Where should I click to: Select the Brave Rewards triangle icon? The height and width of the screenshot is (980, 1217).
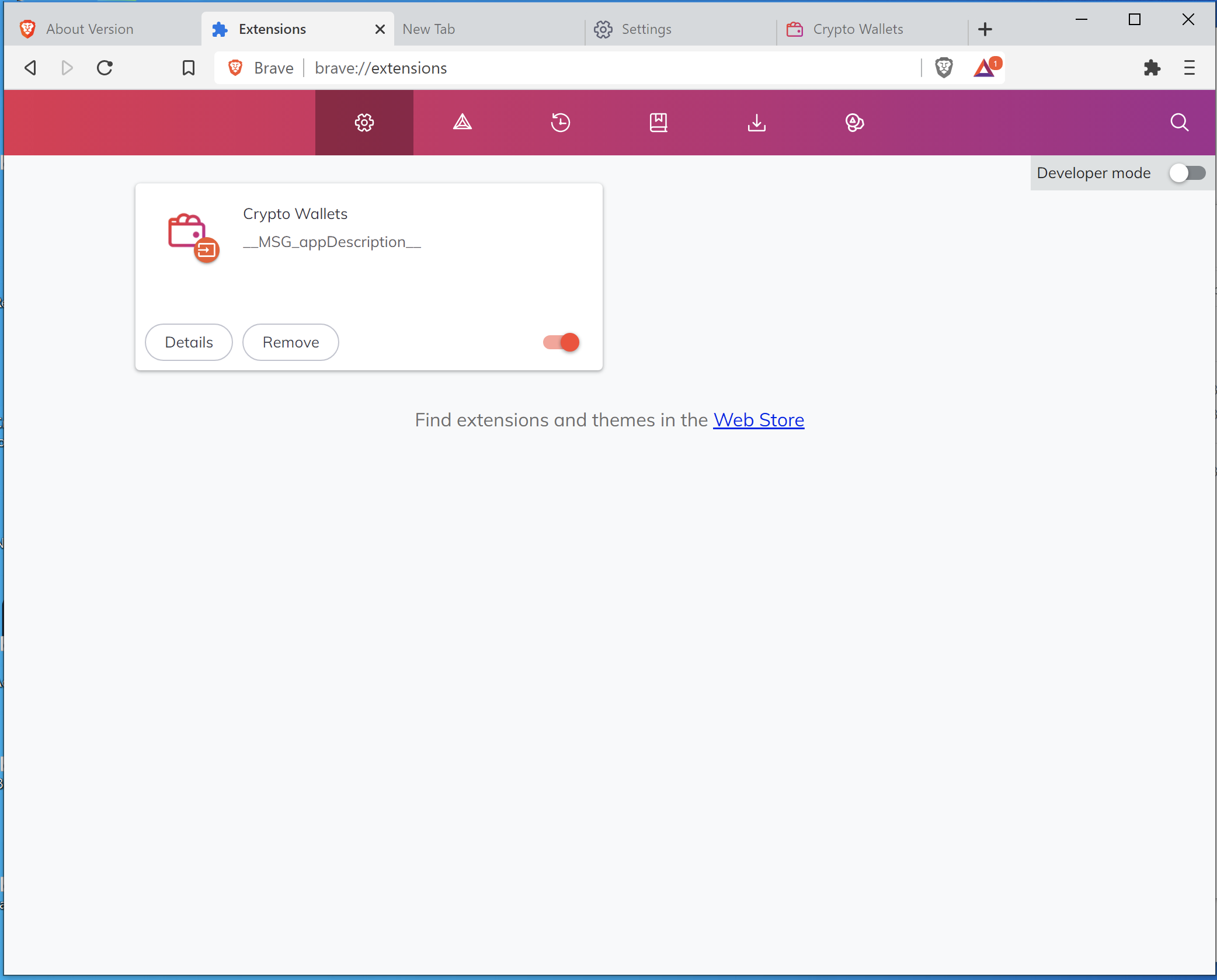coord(462,123)
